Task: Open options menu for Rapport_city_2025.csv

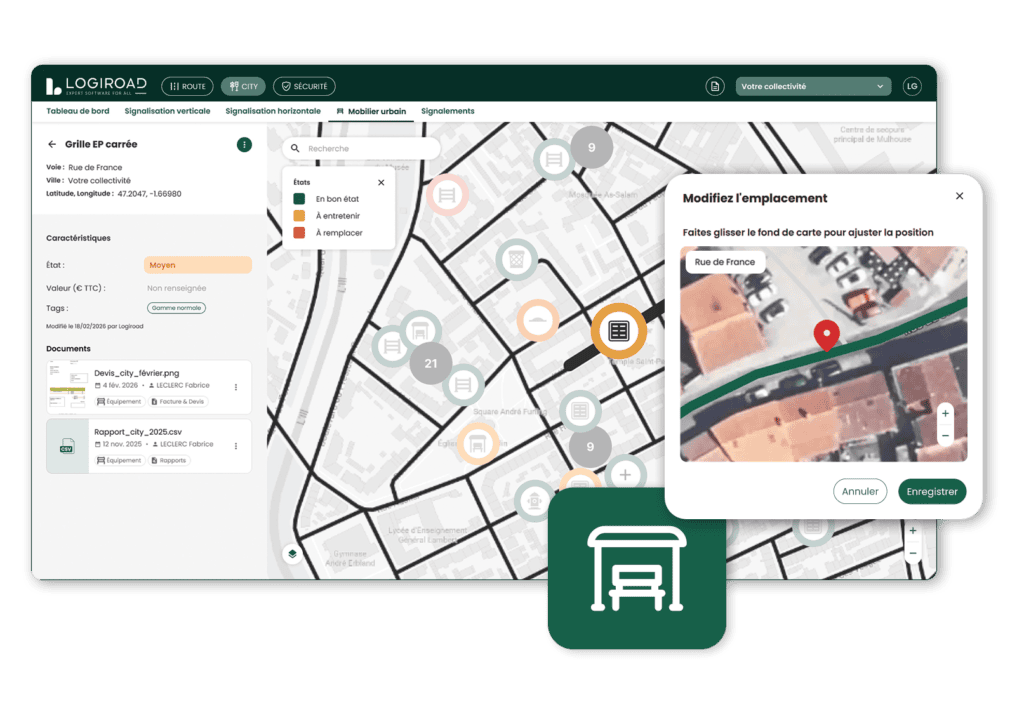Action: (235, 443)
